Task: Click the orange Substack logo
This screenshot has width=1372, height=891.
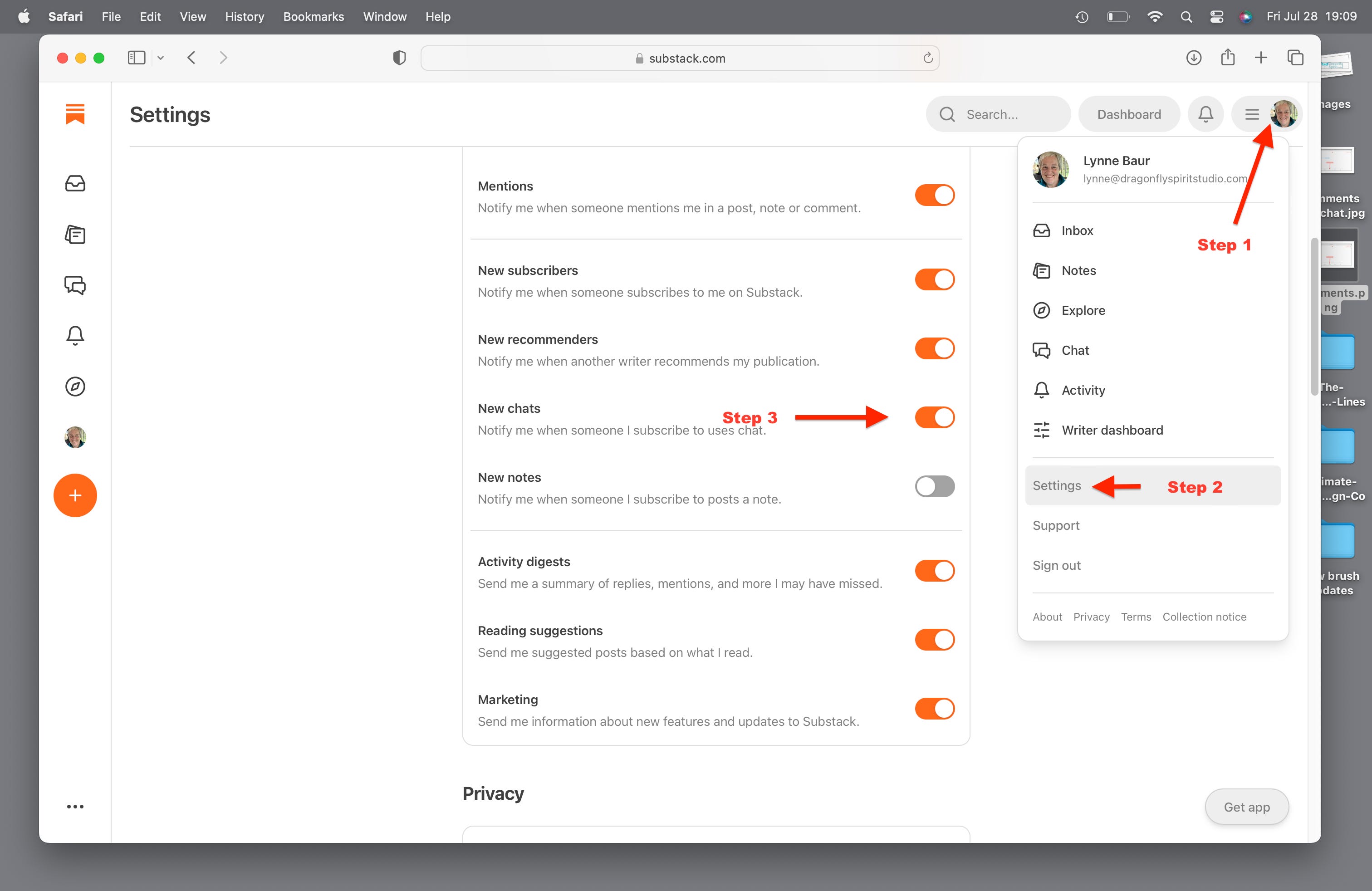Action: pyautogui.click(x=75, y=113)
